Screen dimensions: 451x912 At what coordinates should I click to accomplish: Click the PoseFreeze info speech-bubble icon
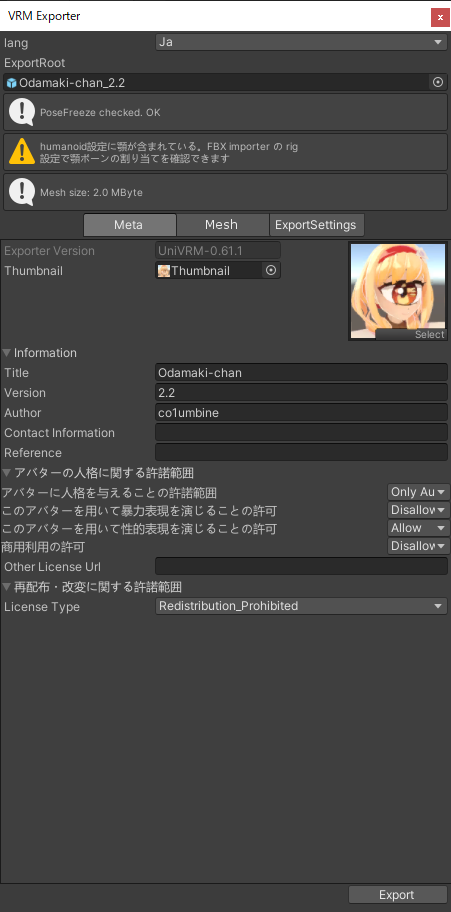[x=22, y=112]
